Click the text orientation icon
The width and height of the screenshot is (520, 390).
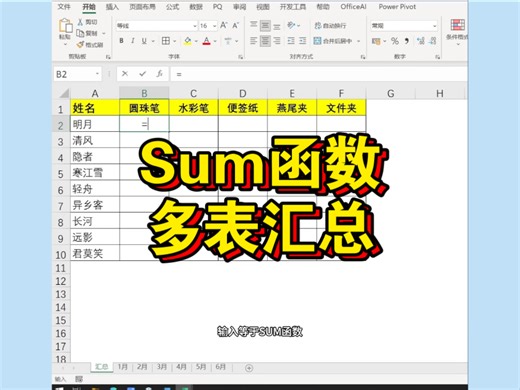291,25
